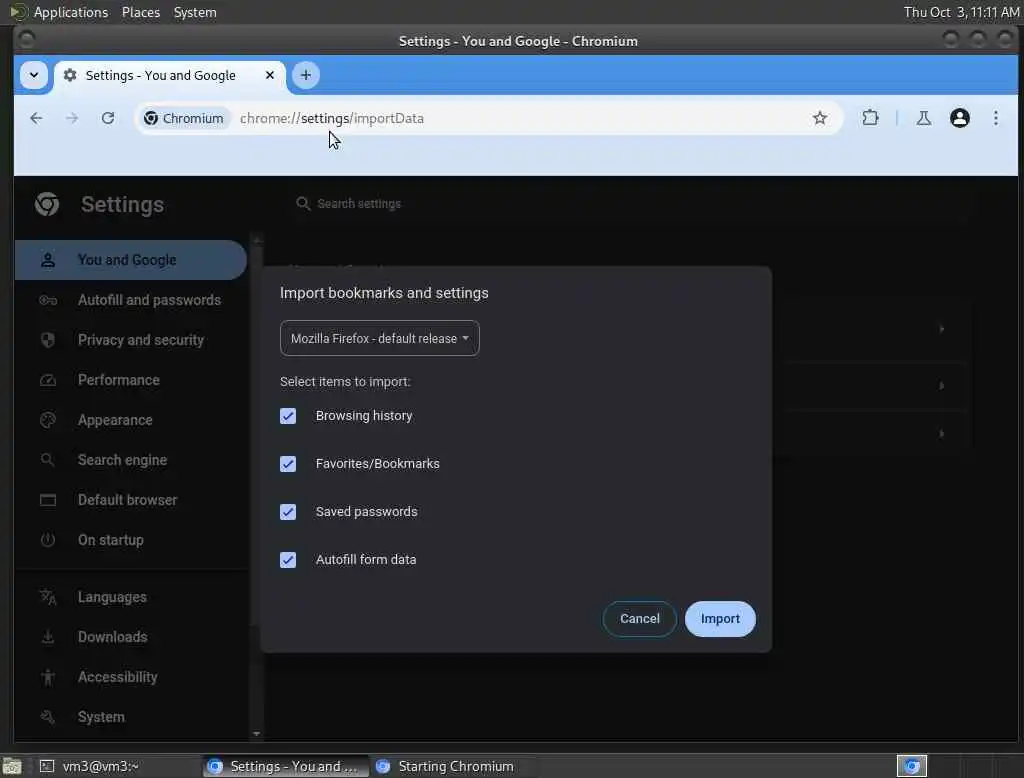The height and width of the screenshot is (778, 1024).
Task: Open Appearance settings section
Action: (x=131, y=420)
